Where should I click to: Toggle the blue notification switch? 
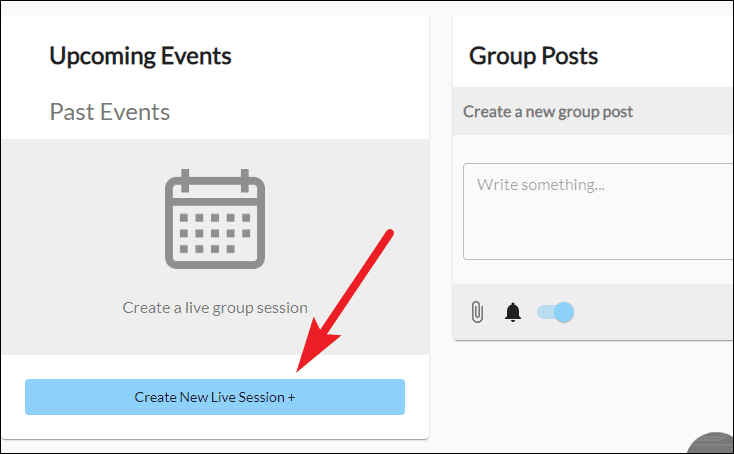tap(555, 312)
